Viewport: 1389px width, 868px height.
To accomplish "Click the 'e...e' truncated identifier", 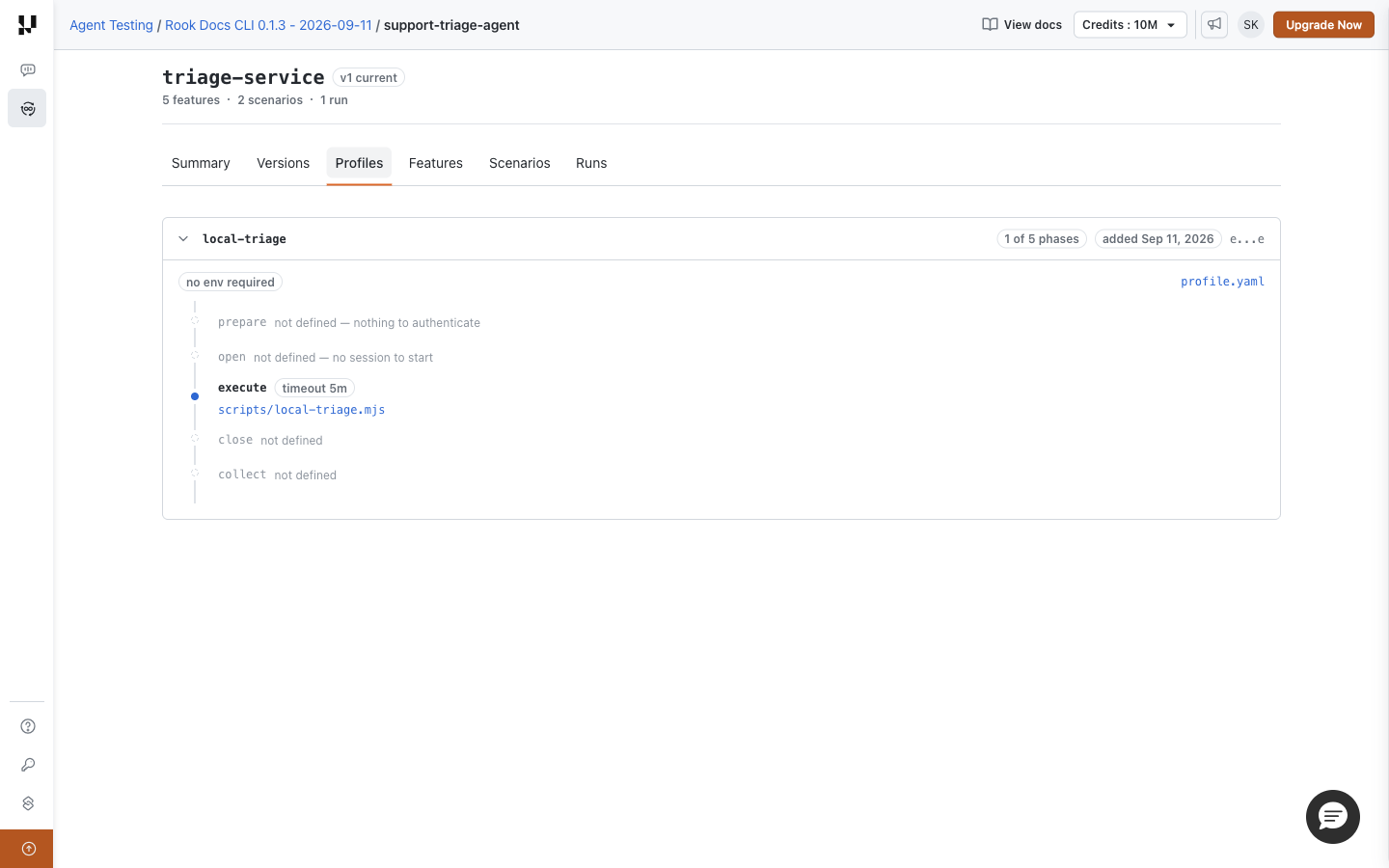I will (1247, 239).
